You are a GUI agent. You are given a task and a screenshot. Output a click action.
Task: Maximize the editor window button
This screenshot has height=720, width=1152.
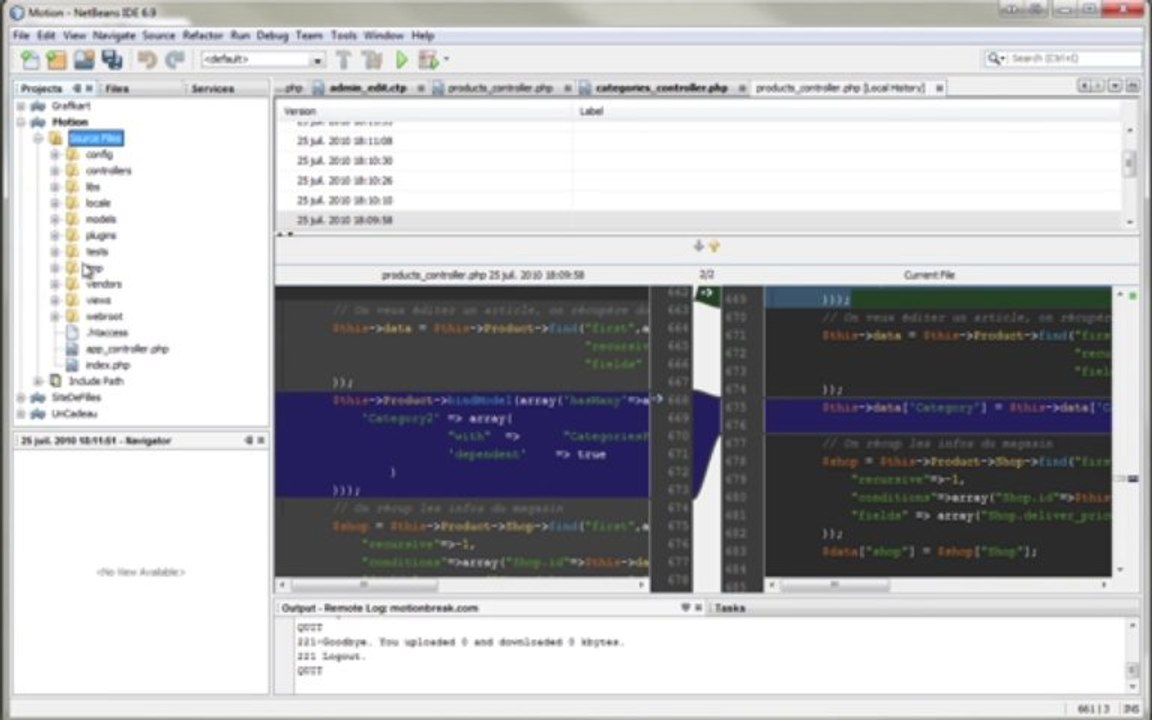[1132, 87]
